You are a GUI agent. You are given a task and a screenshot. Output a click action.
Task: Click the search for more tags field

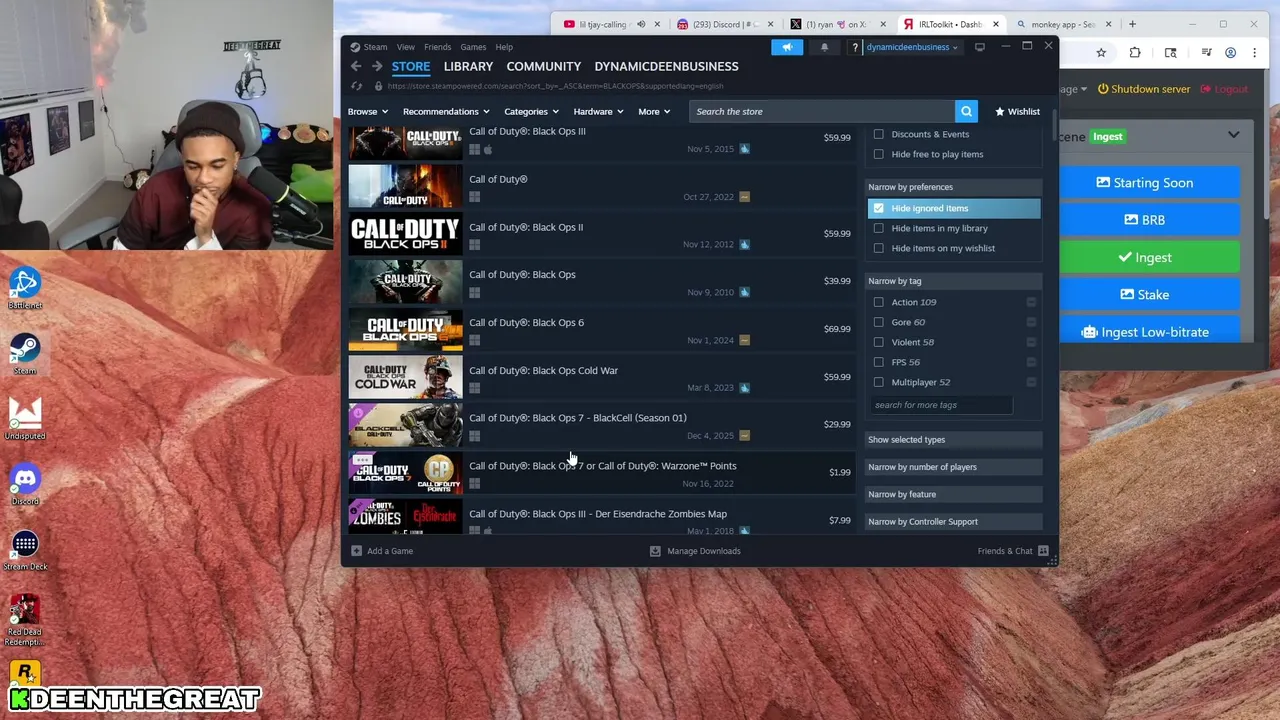[941, 405]
